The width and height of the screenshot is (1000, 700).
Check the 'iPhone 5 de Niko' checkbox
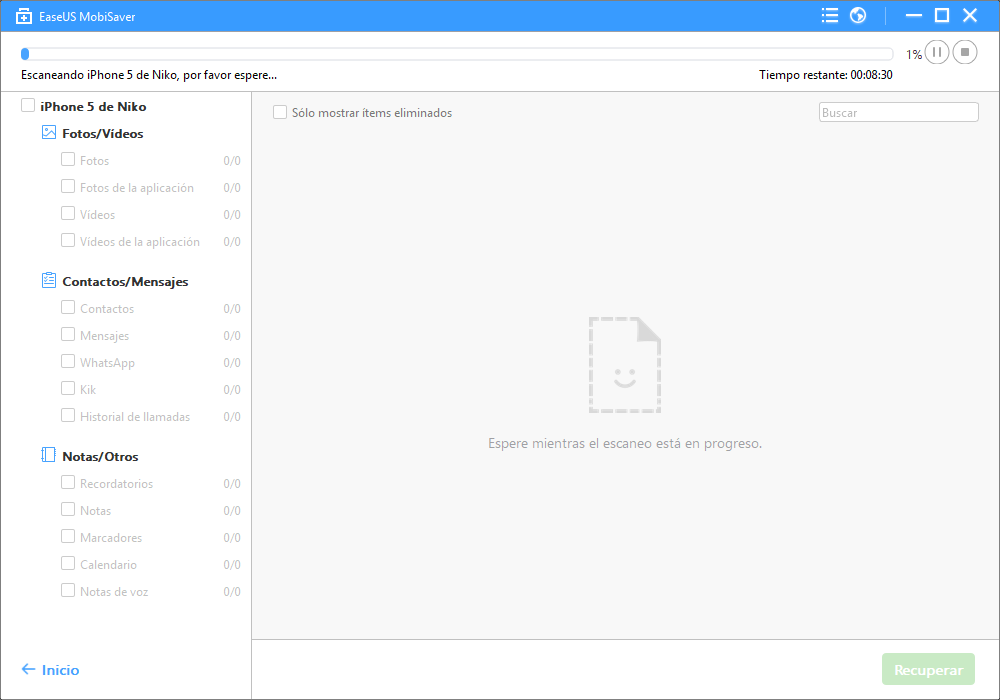[x=28, y=106]
